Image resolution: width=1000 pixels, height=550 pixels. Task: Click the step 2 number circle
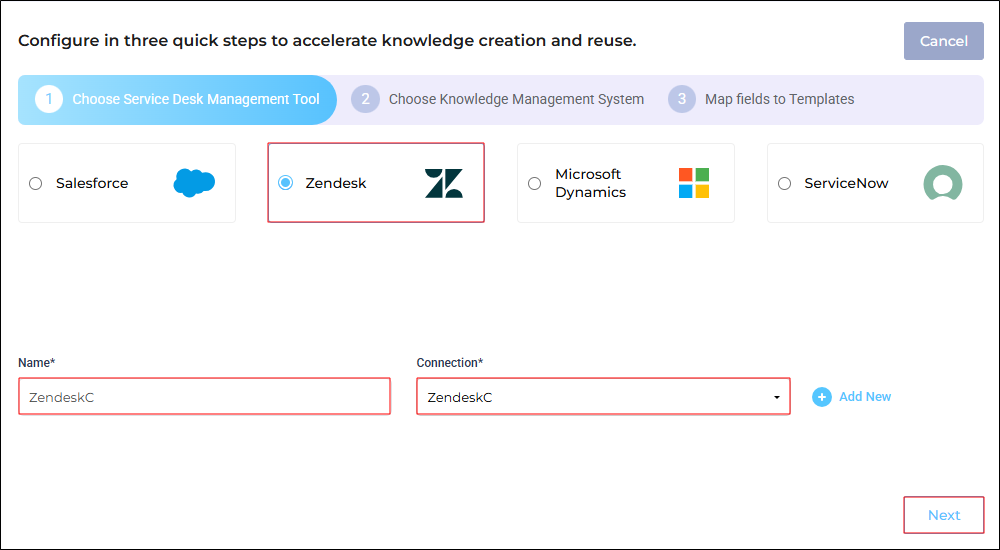365,100
